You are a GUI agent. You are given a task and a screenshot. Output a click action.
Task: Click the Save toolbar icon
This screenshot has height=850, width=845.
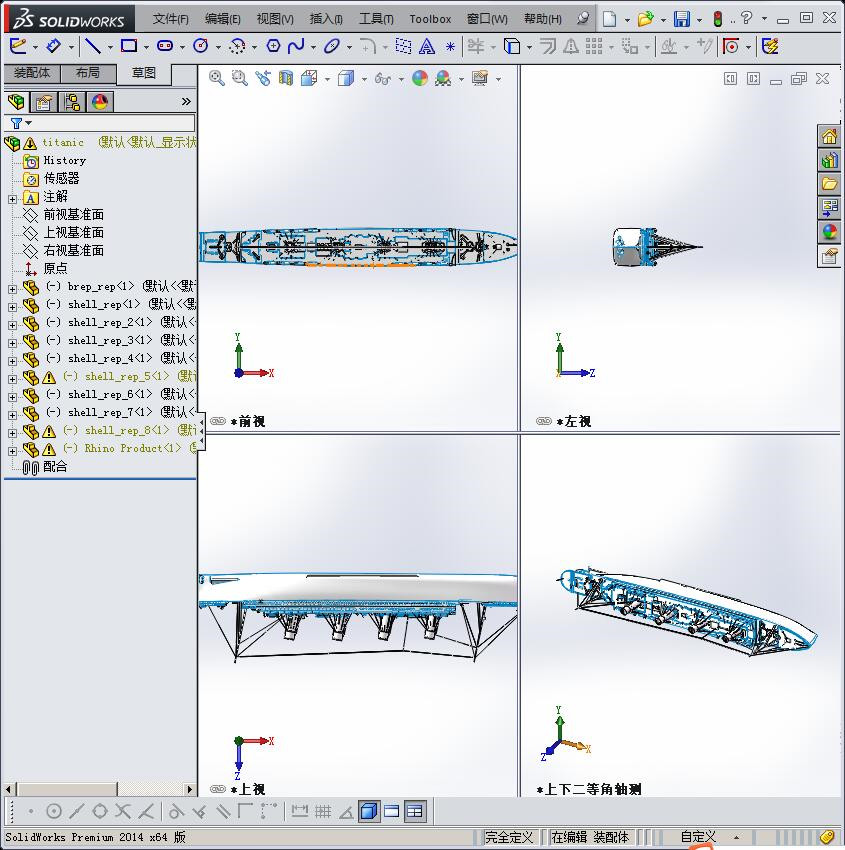[682, 19]
